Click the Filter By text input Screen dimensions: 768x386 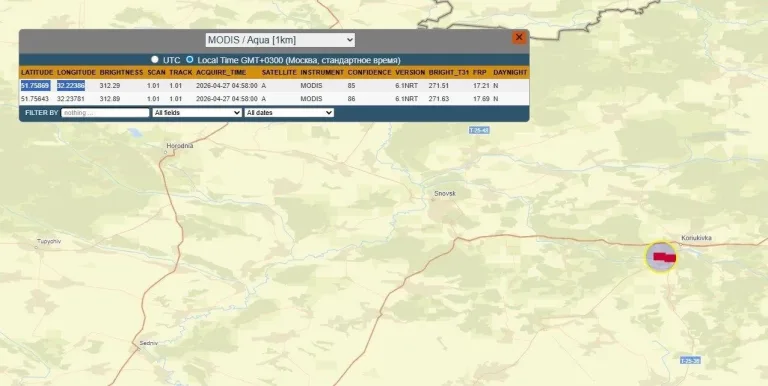[x=105, y=113]
